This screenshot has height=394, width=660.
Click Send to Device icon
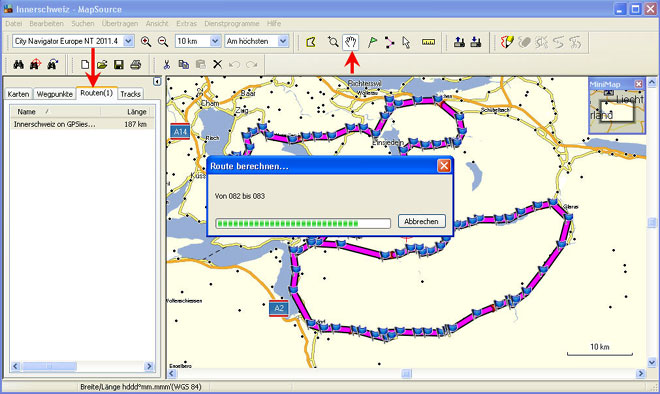[459, 42]
